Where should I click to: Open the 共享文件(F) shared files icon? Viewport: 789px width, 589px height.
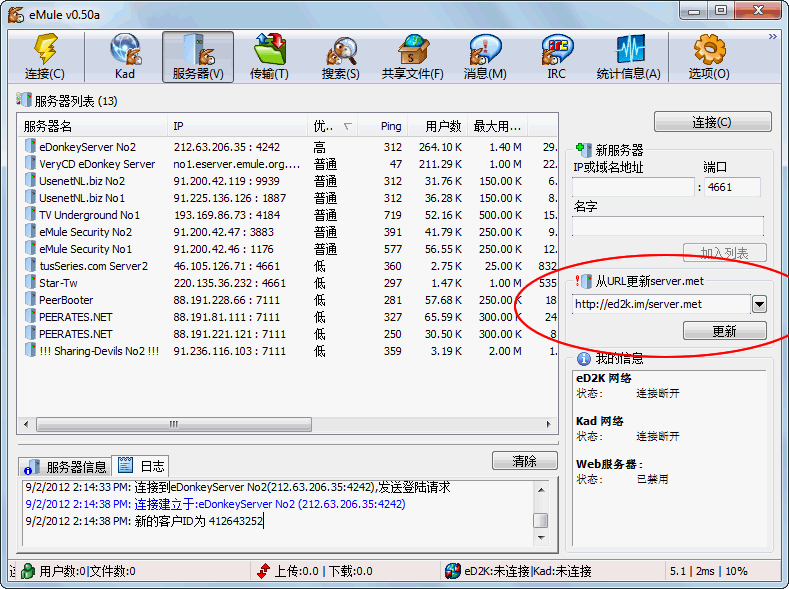tap(413, 56)
